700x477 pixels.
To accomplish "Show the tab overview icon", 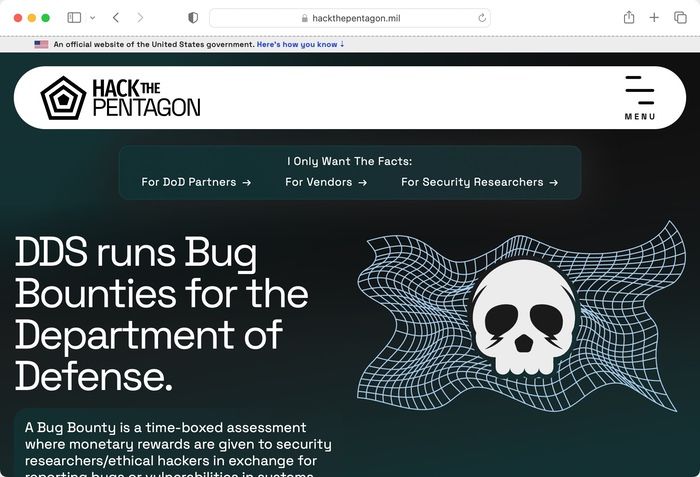I will click(680, 18).
